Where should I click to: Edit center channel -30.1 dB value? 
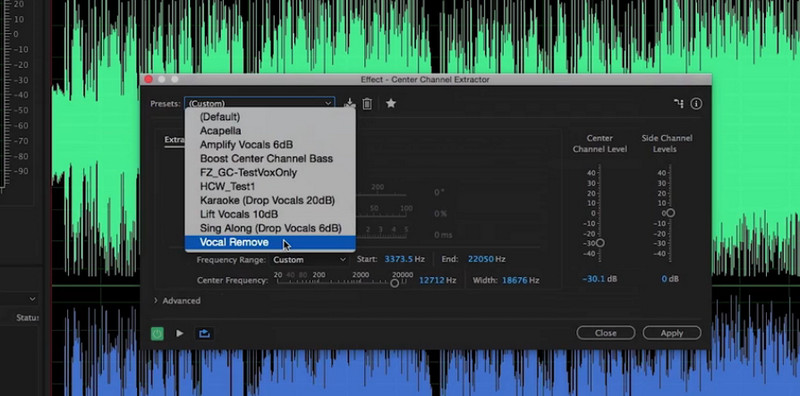click(x=593, y=279)
